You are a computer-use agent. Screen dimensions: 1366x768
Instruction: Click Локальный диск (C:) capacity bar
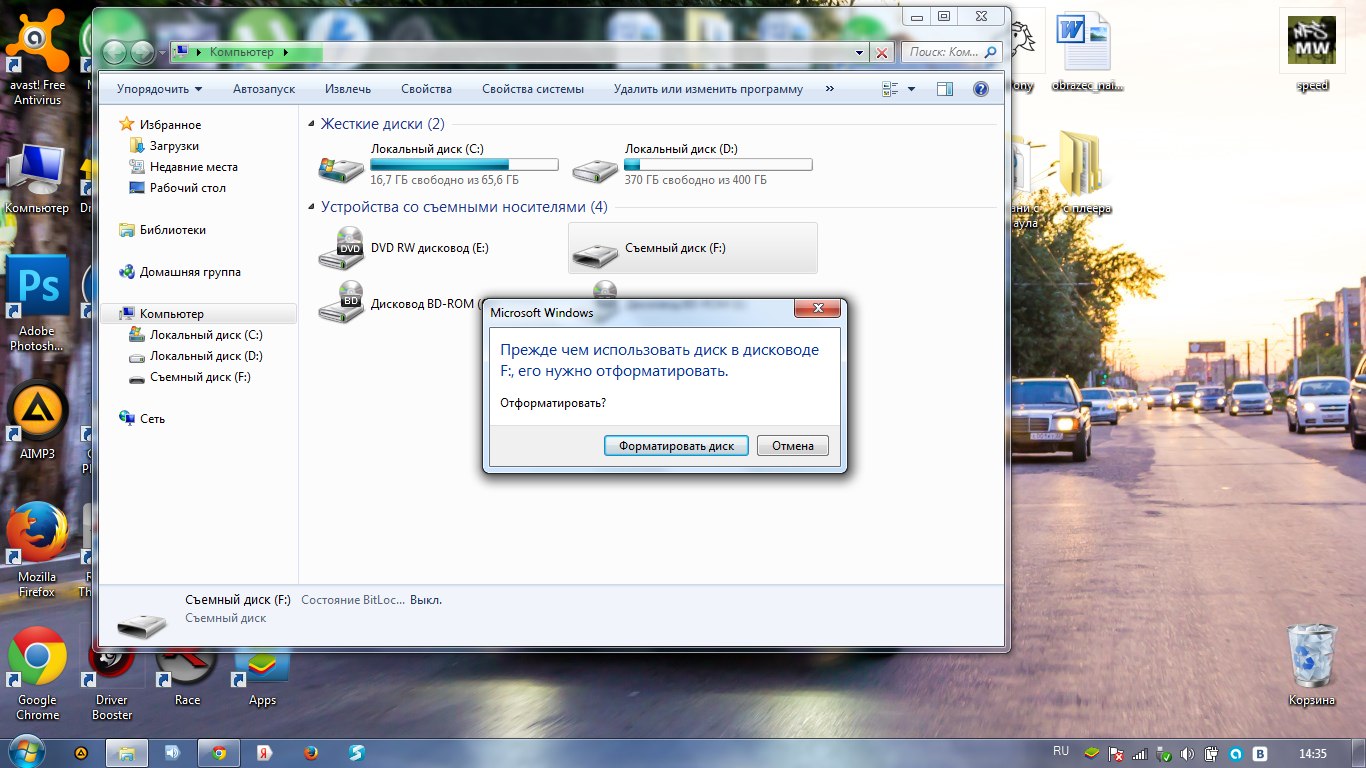[464, 165]
